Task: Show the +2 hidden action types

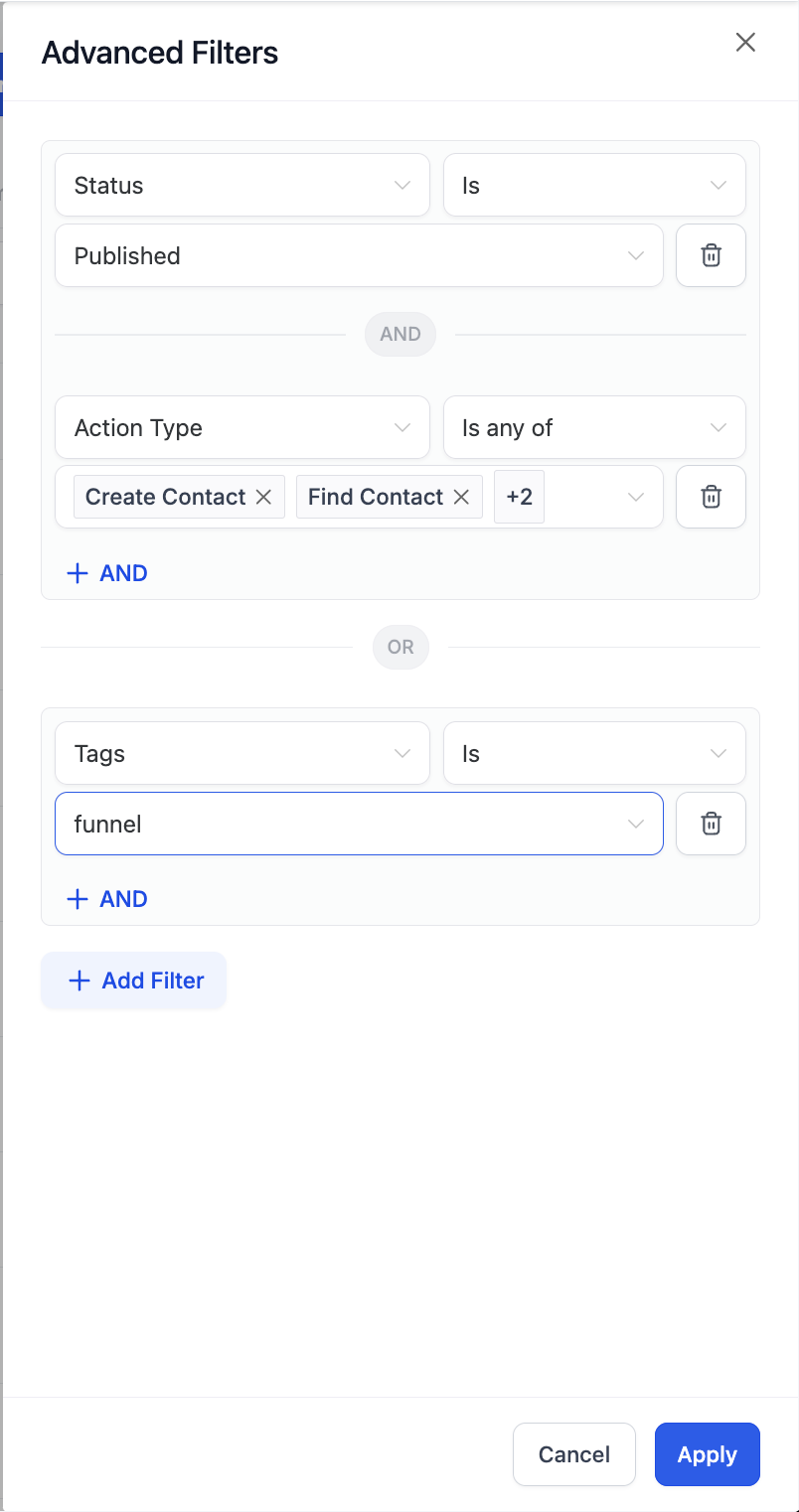Action: tap(519, 497)
